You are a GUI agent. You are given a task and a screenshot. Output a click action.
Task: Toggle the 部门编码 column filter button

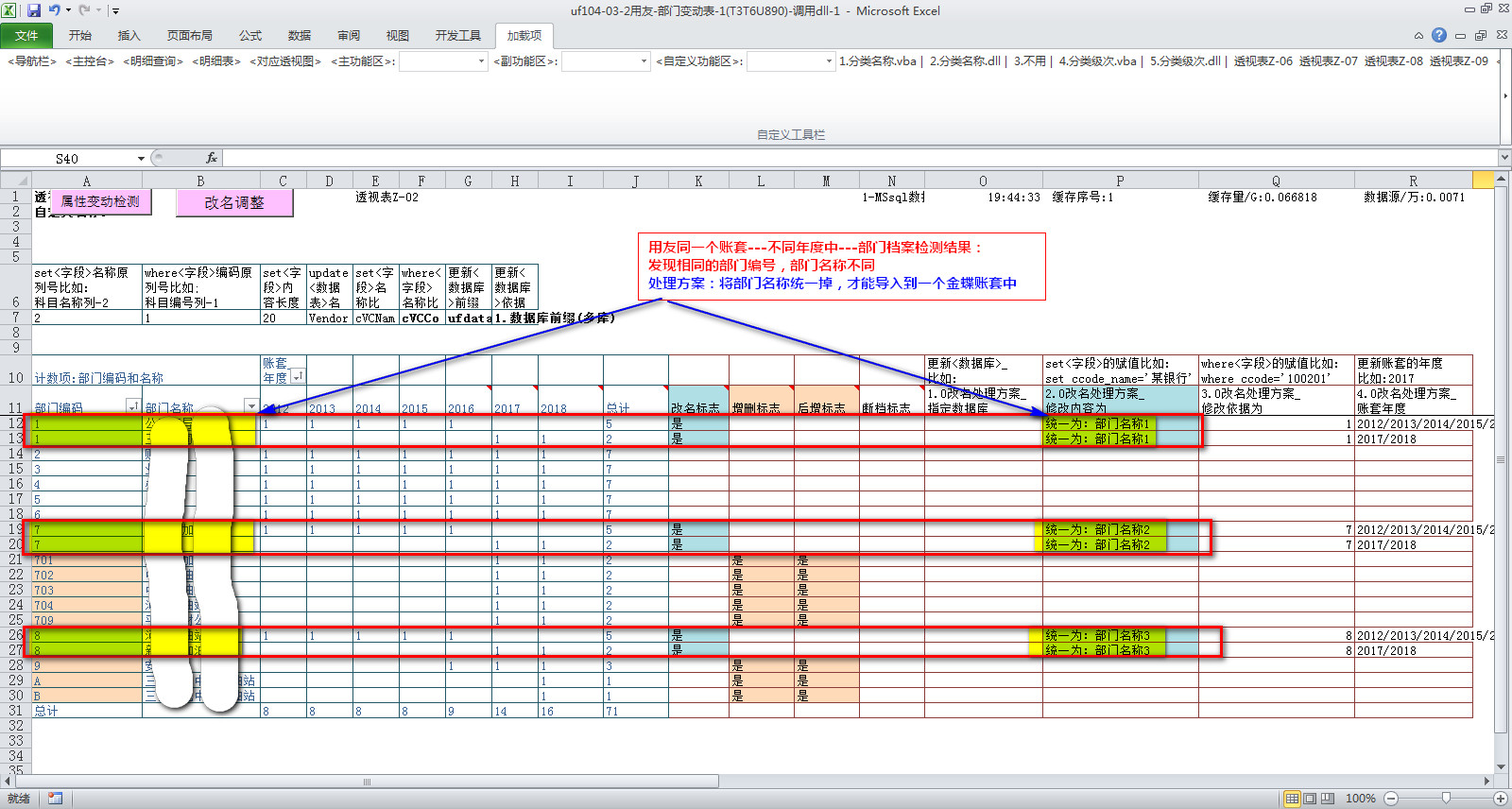pos(132,406)
